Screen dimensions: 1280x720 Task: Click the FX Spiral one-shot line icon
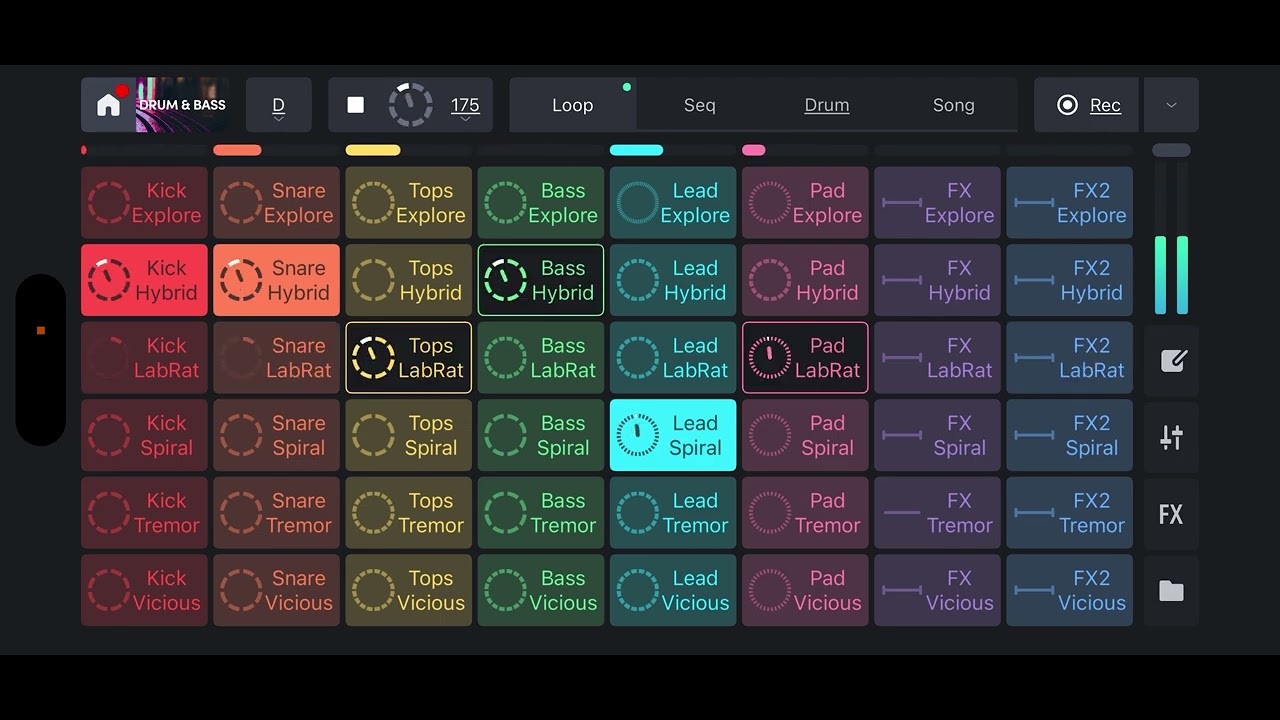click(x=902, y=436)
